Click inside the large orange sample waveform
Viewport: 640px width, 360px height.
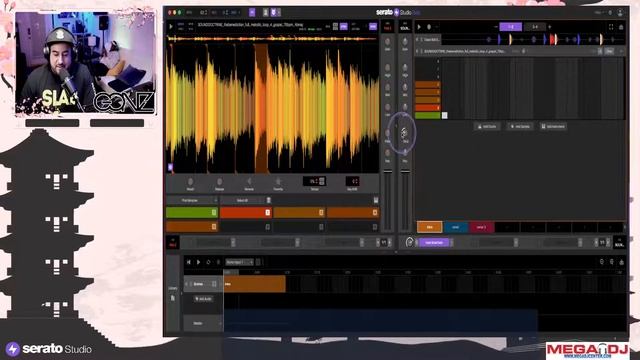272,108
